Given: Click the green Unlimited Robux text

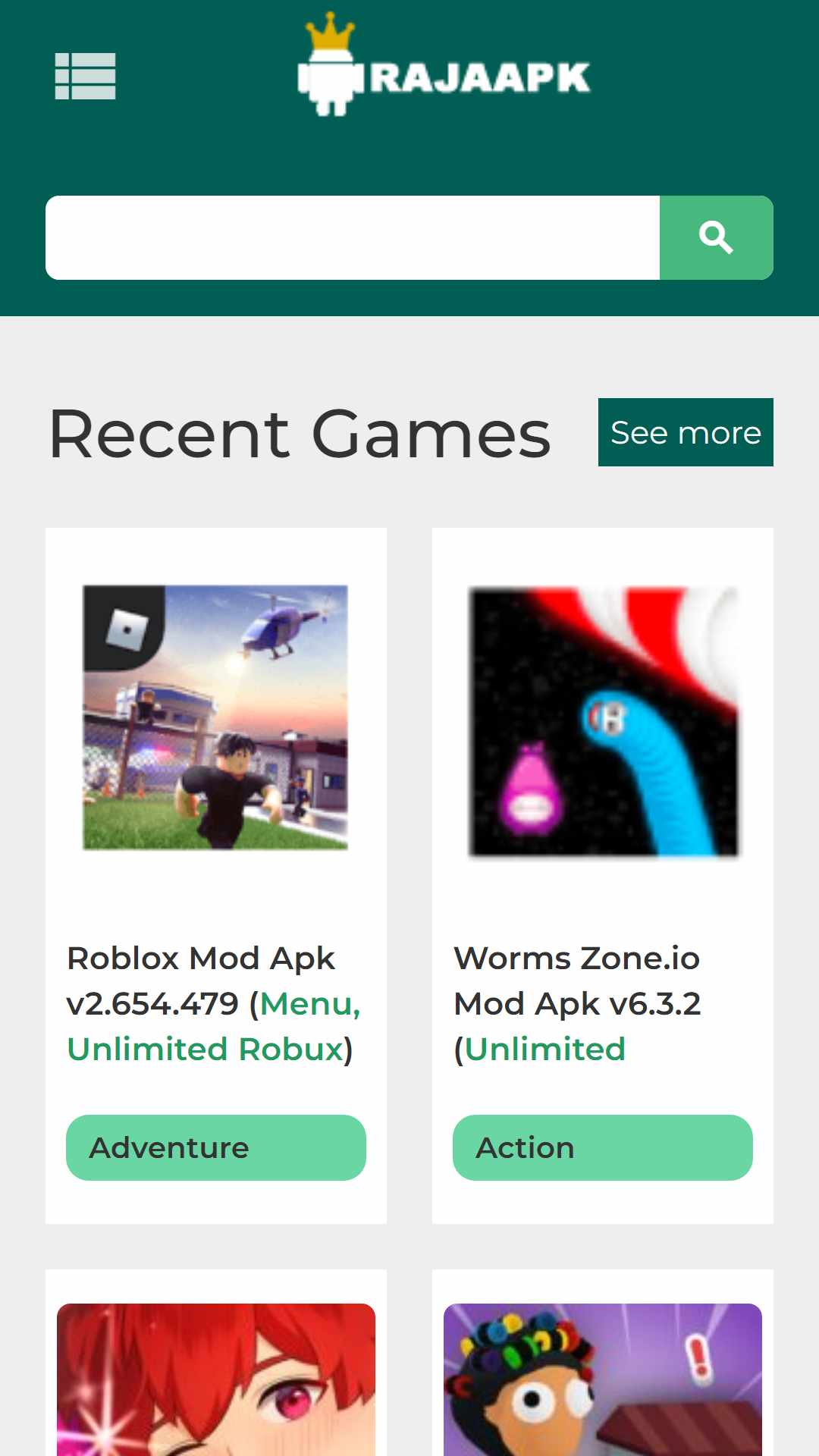Looking at the screenshot, I should (x=206, y=1049).
